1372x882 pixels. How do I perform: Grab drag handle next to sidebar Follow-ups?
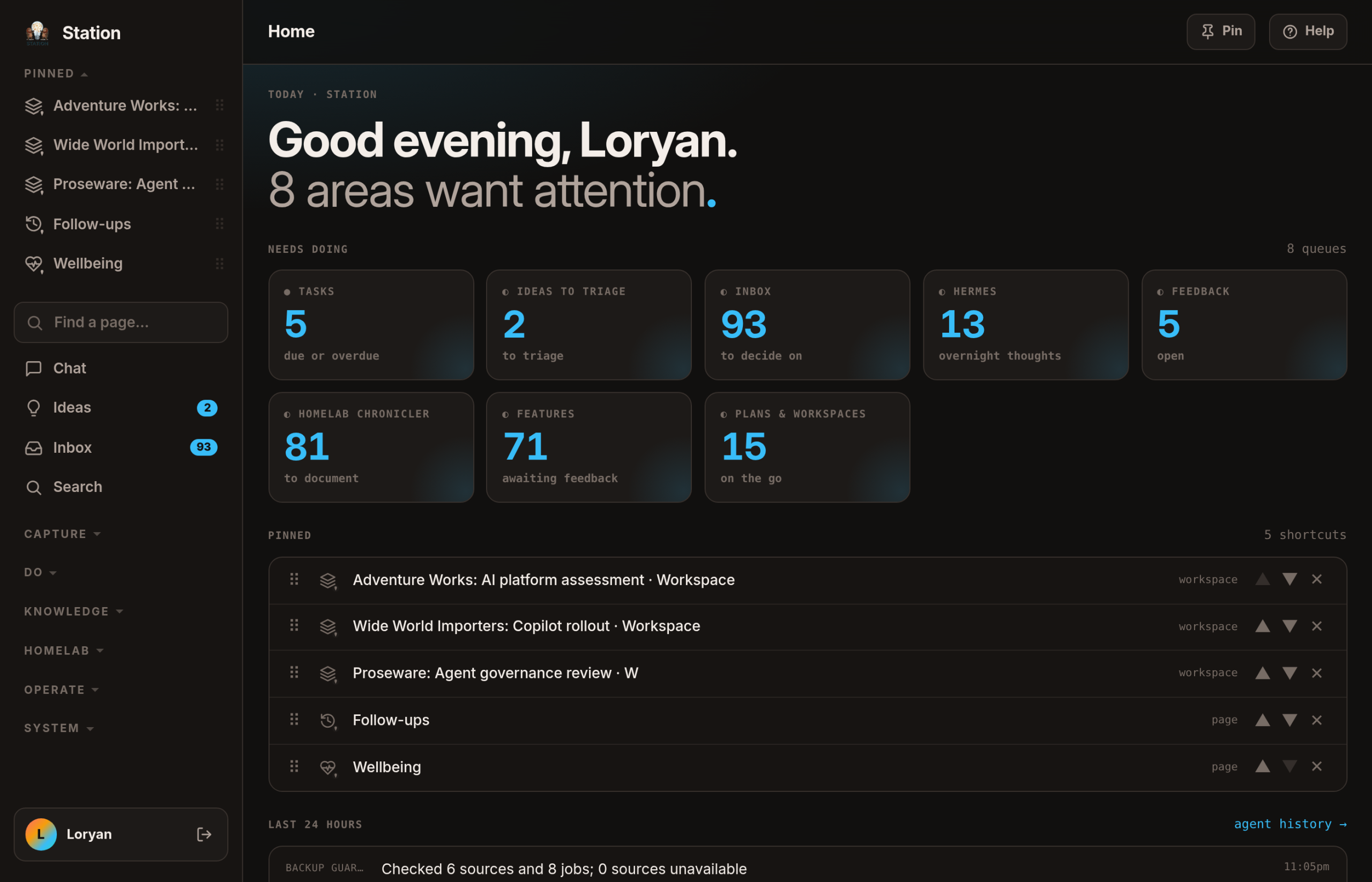[219, 224]
